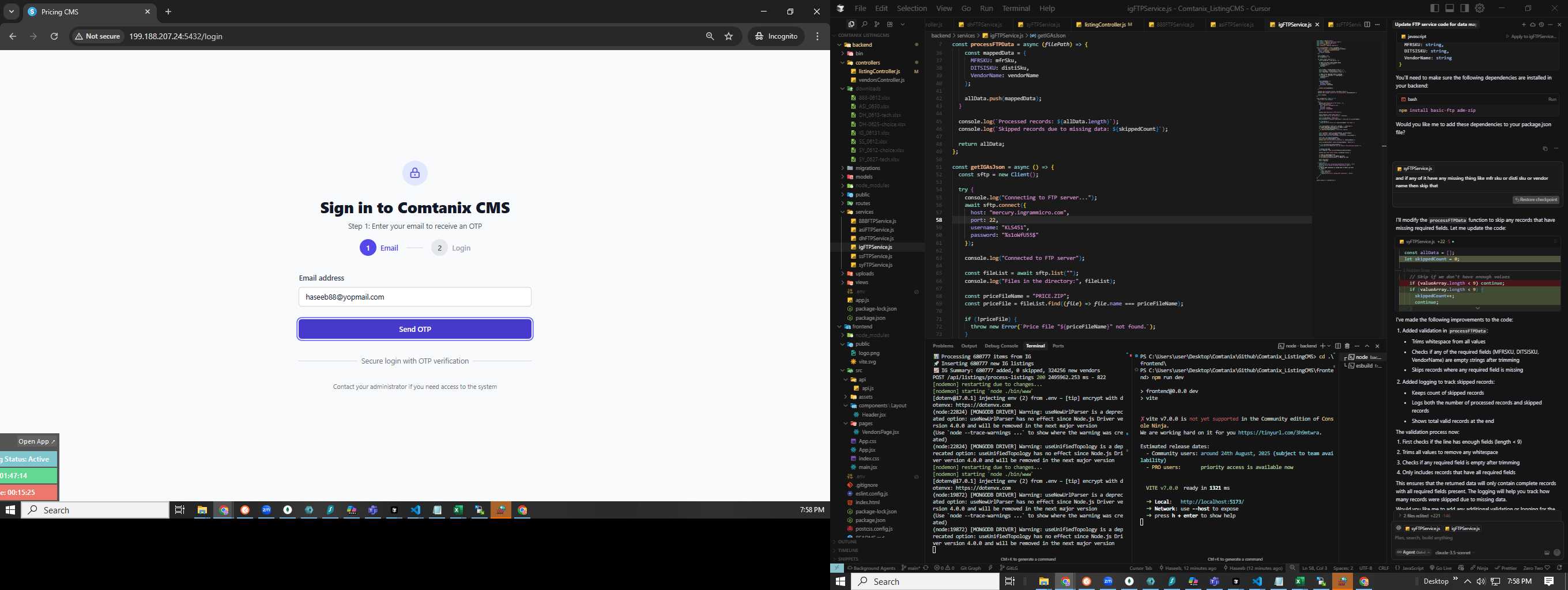Open File Explorer from lower taskbar
Viewport: 1568px width, 590px height.
click(x=1043, y=581)
